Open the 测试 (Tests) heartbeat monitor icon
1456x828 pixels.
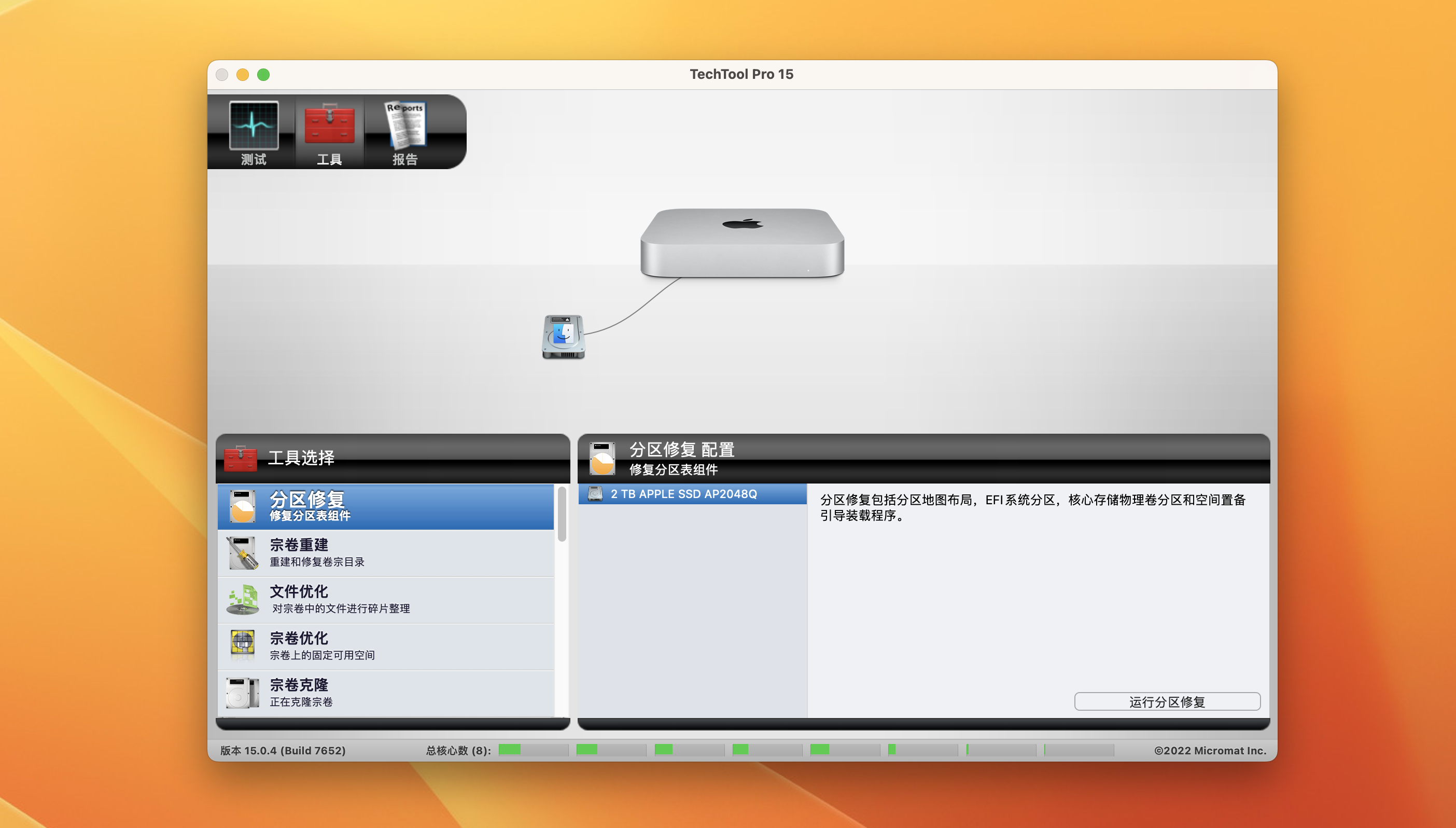point(254,126)
